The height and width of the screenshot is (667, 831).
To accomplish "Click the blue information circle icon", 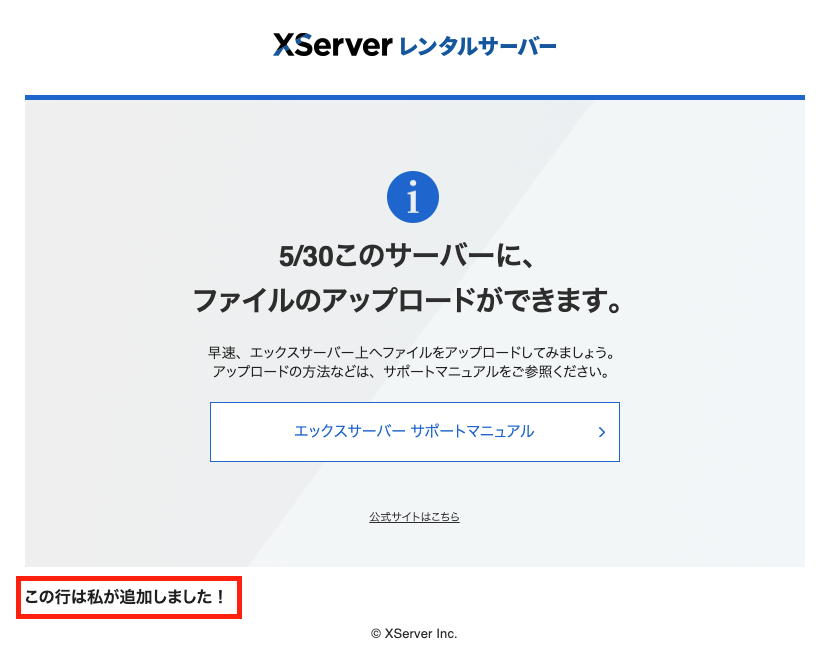I will pos(413,197).
